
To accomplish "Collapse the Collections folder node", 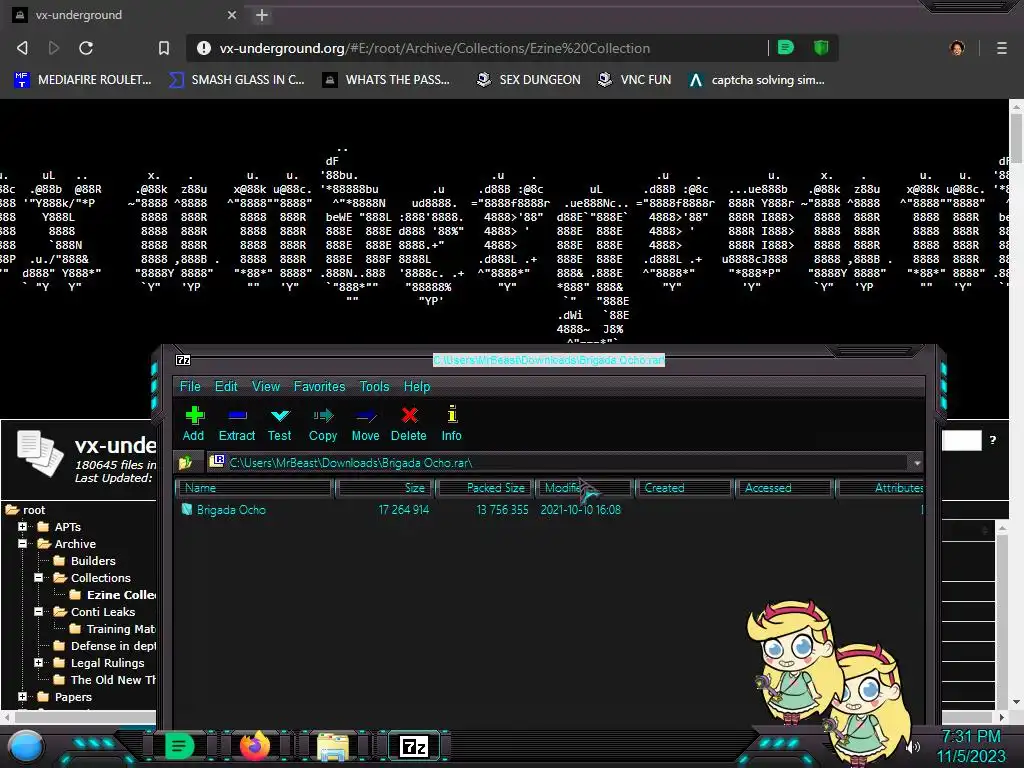I will click(39, 577).
